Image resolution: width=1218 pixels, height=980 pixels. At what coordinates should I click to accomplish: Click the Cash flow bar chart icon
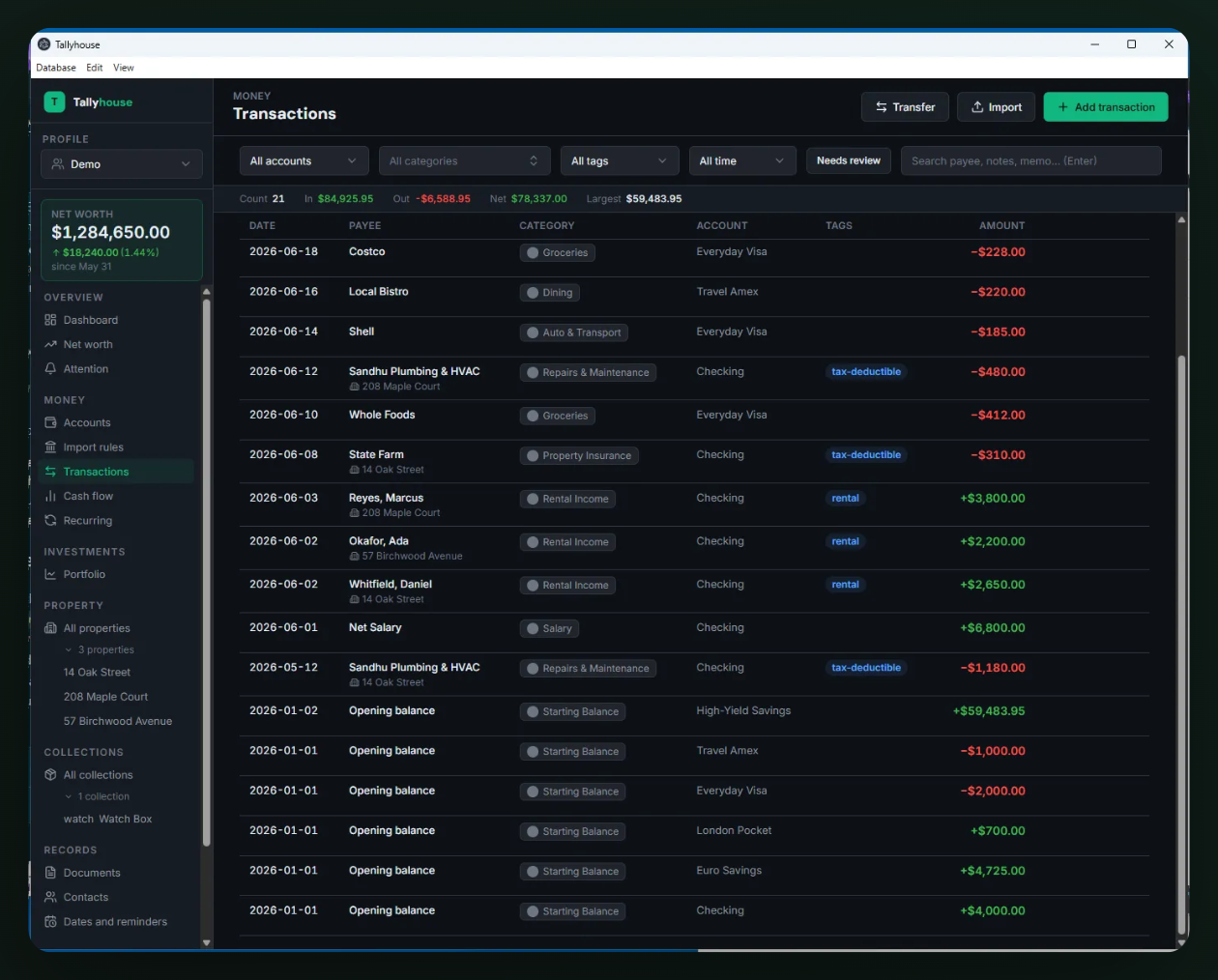[50, 496]
